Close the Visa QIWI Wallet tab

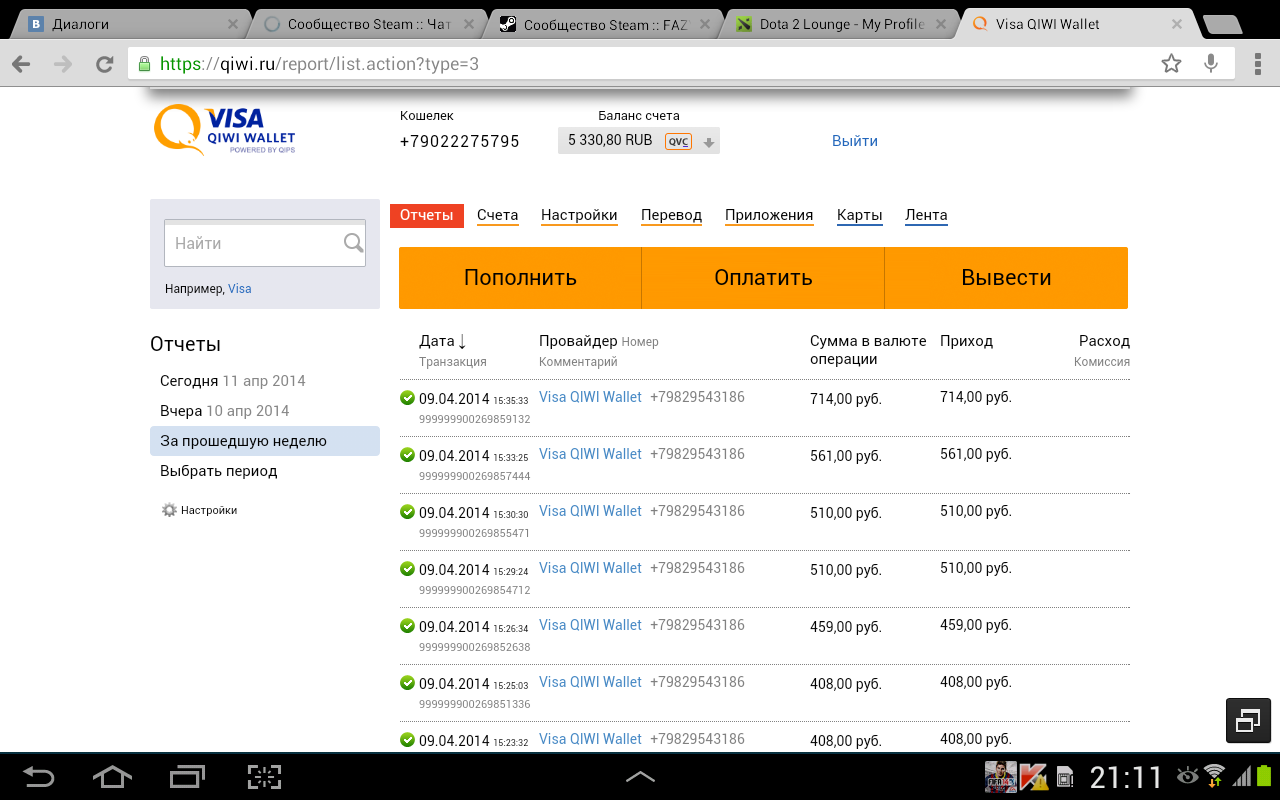pyautogui.click(x=1176, y=24)
